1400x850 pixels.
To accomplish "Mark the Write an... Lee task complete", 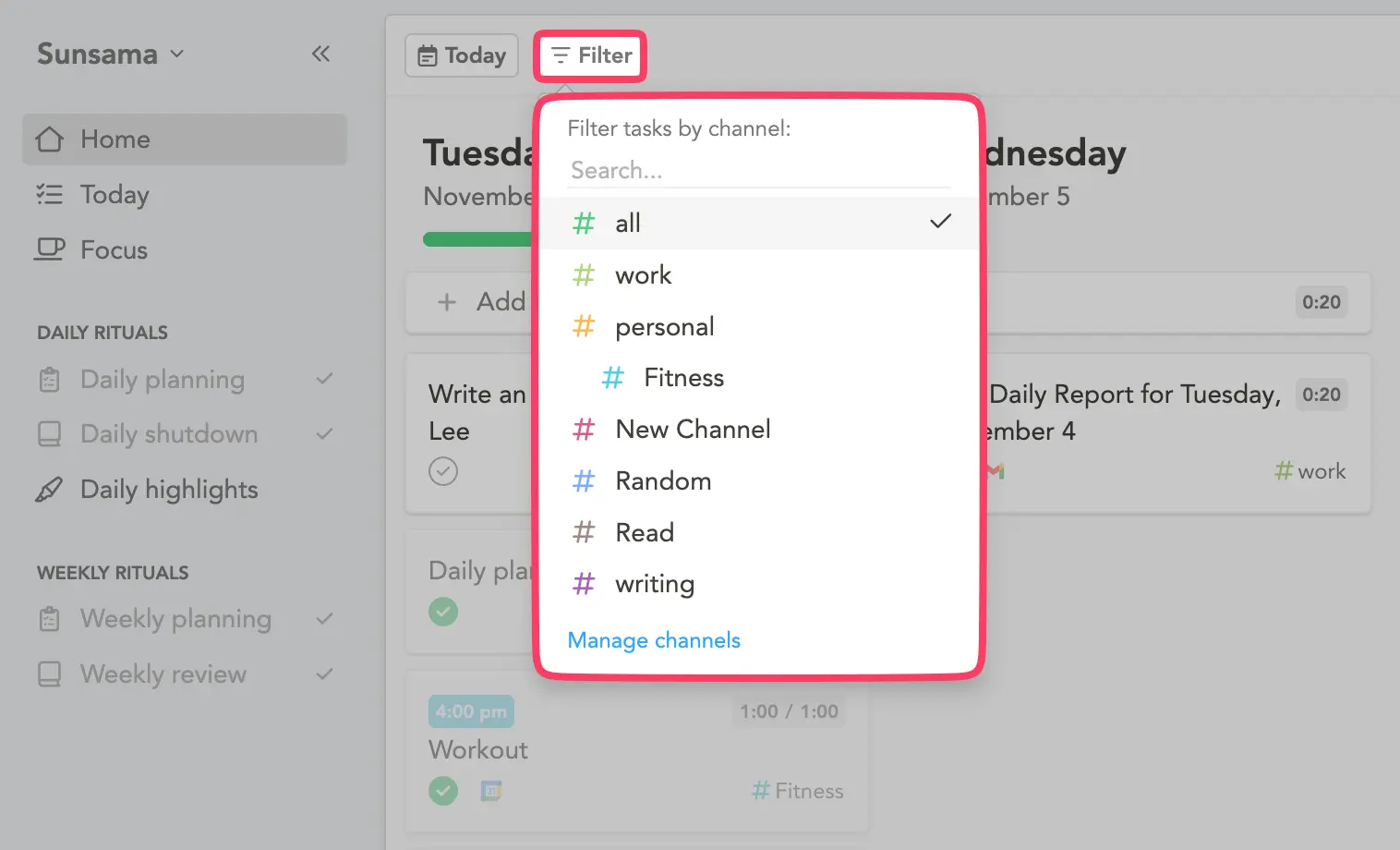I will click(443, 471).
